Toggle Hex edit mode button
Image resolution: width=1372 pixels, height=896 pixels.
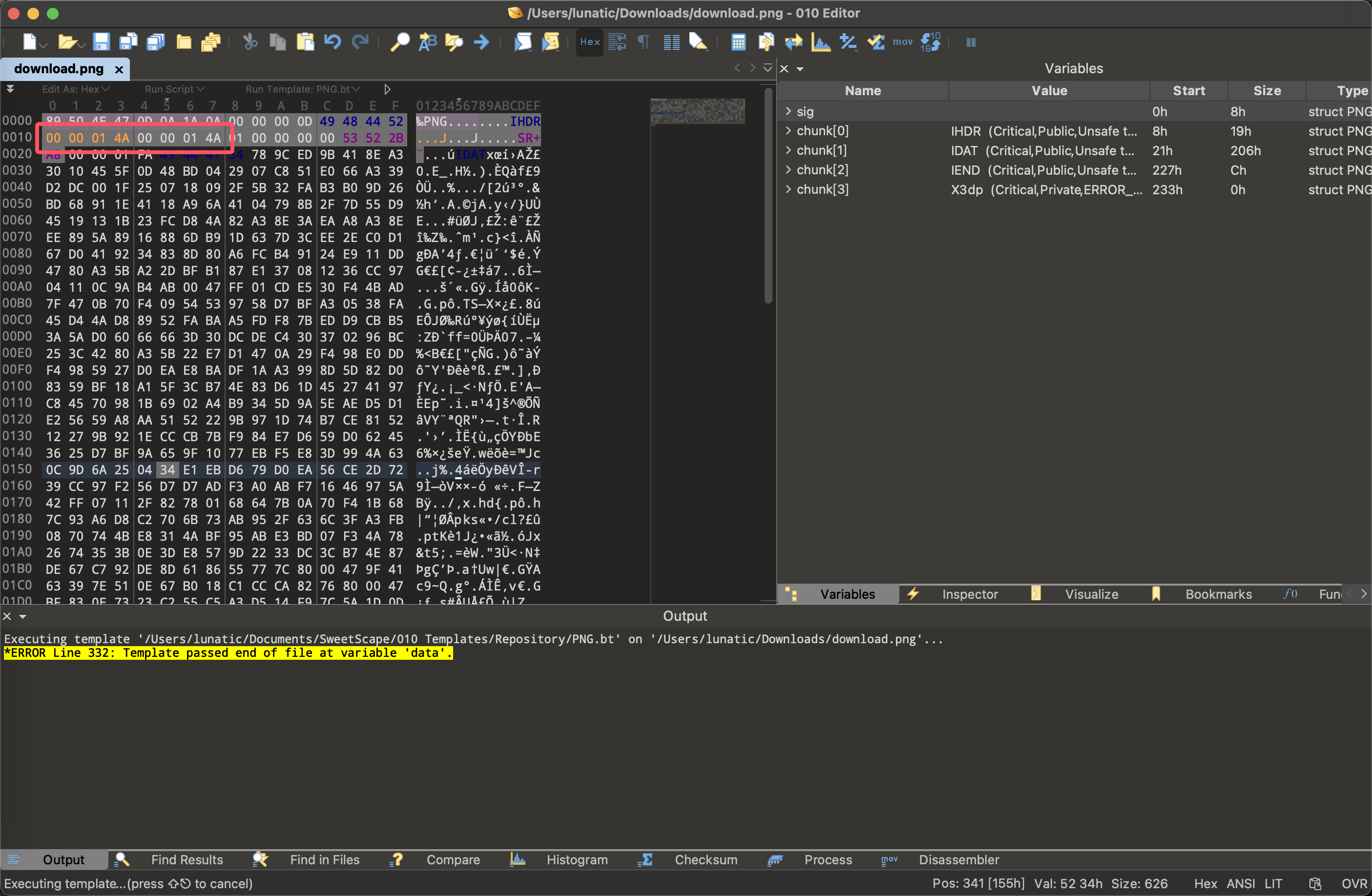[x=590, y=41]
